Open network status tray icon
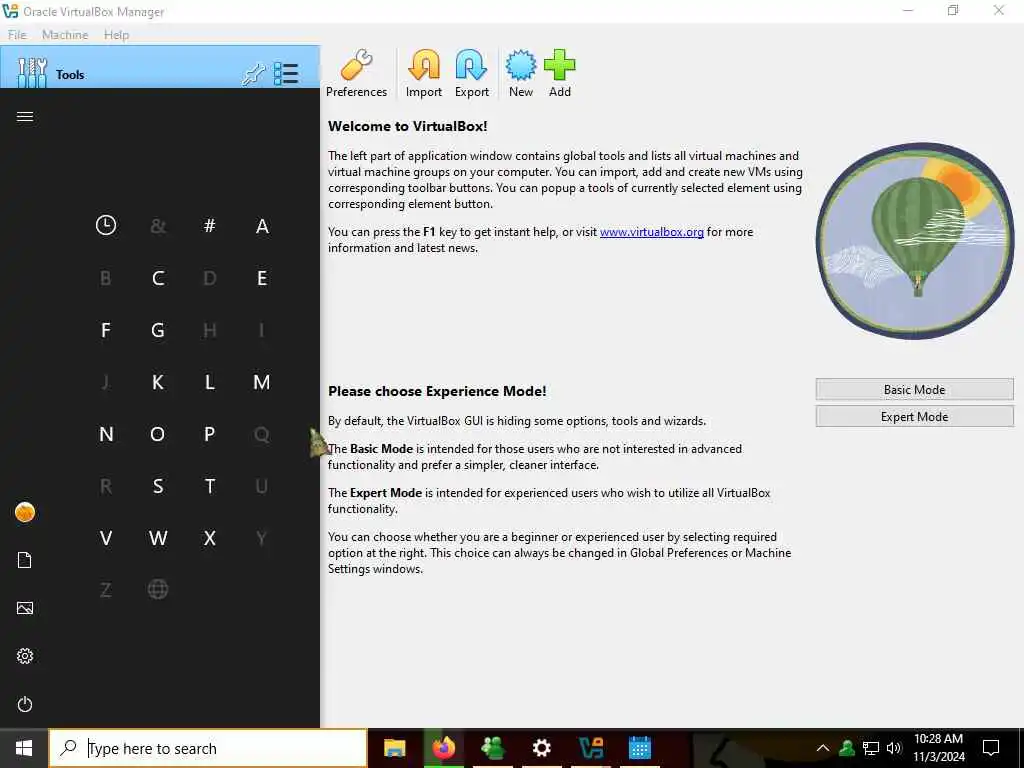The image size is (1024, 768). pos(871,748)
